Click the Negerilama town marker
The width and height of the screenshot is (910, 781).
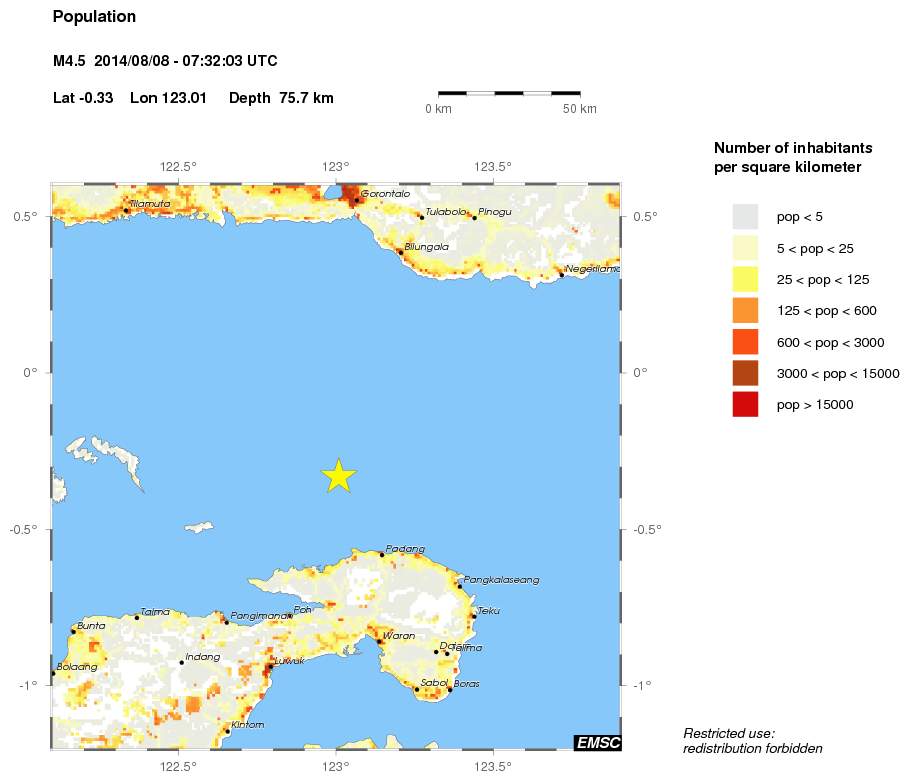point(562,275)
